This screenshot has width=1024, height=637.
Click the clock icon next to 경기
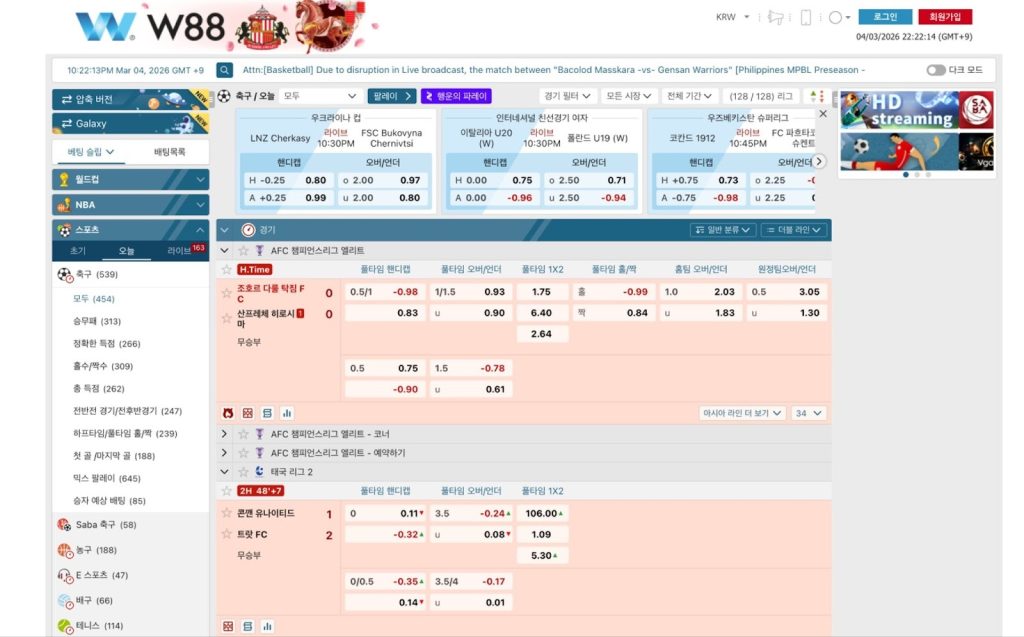[x=248, y=230]
